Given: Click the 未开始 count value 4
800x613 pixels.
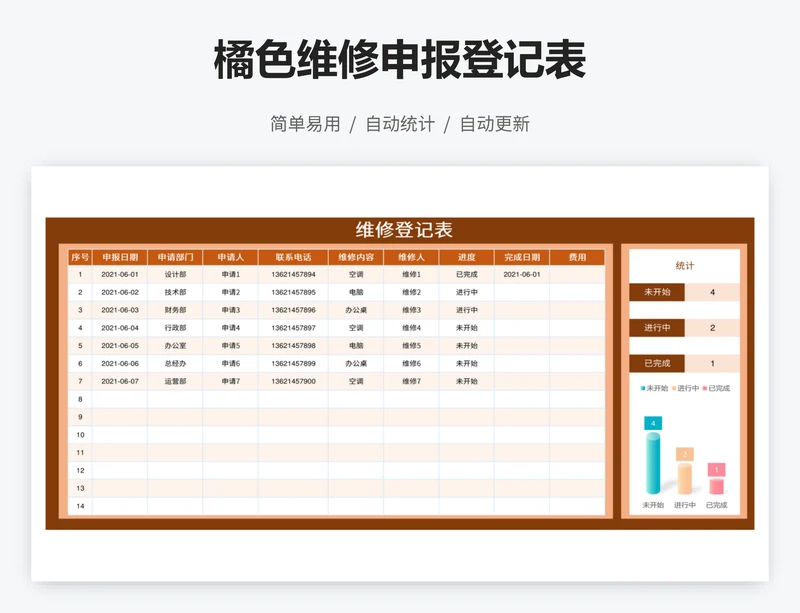Looking at the screenshot, I should click(x=712, y=292).
